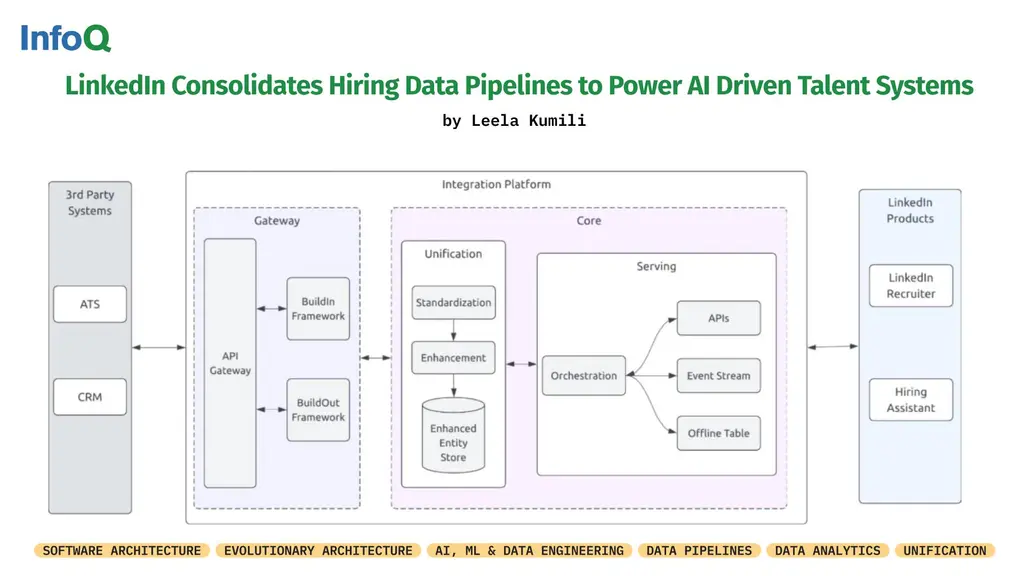Viewport: 1024px width, 576px height.
Task: Click the APIs box in Serving
Action: pos(718,318)
